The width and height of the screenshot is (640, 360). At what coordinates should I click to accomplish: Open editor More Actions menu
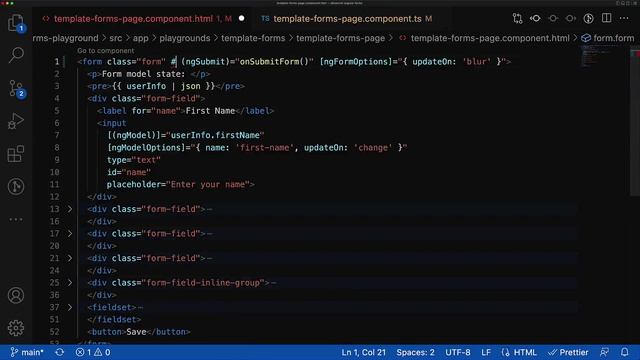point(624,18)
